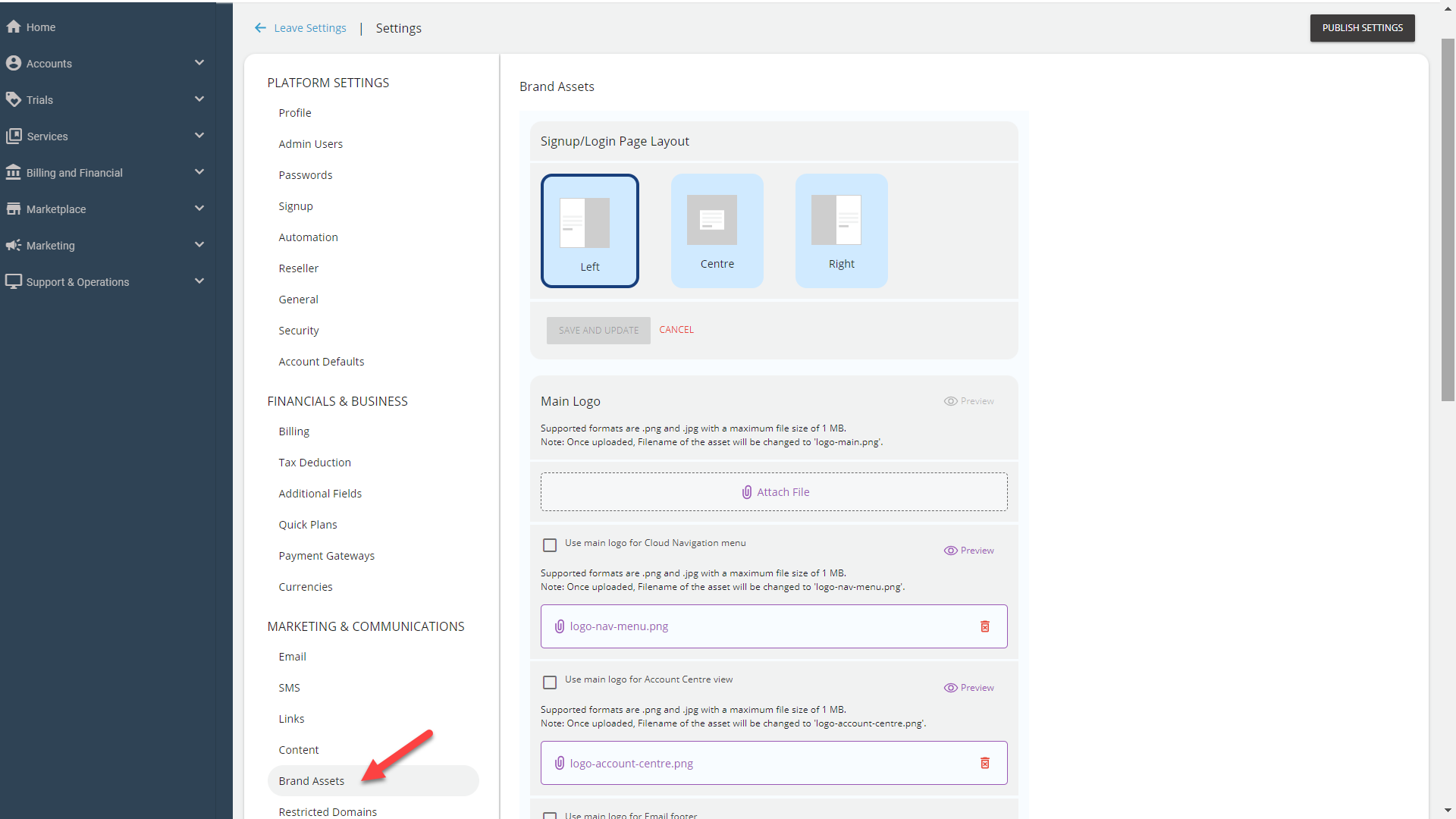The image size is (1456, 819).
Task: Click the page vertical scrollbar
Action: [1447, 220]
